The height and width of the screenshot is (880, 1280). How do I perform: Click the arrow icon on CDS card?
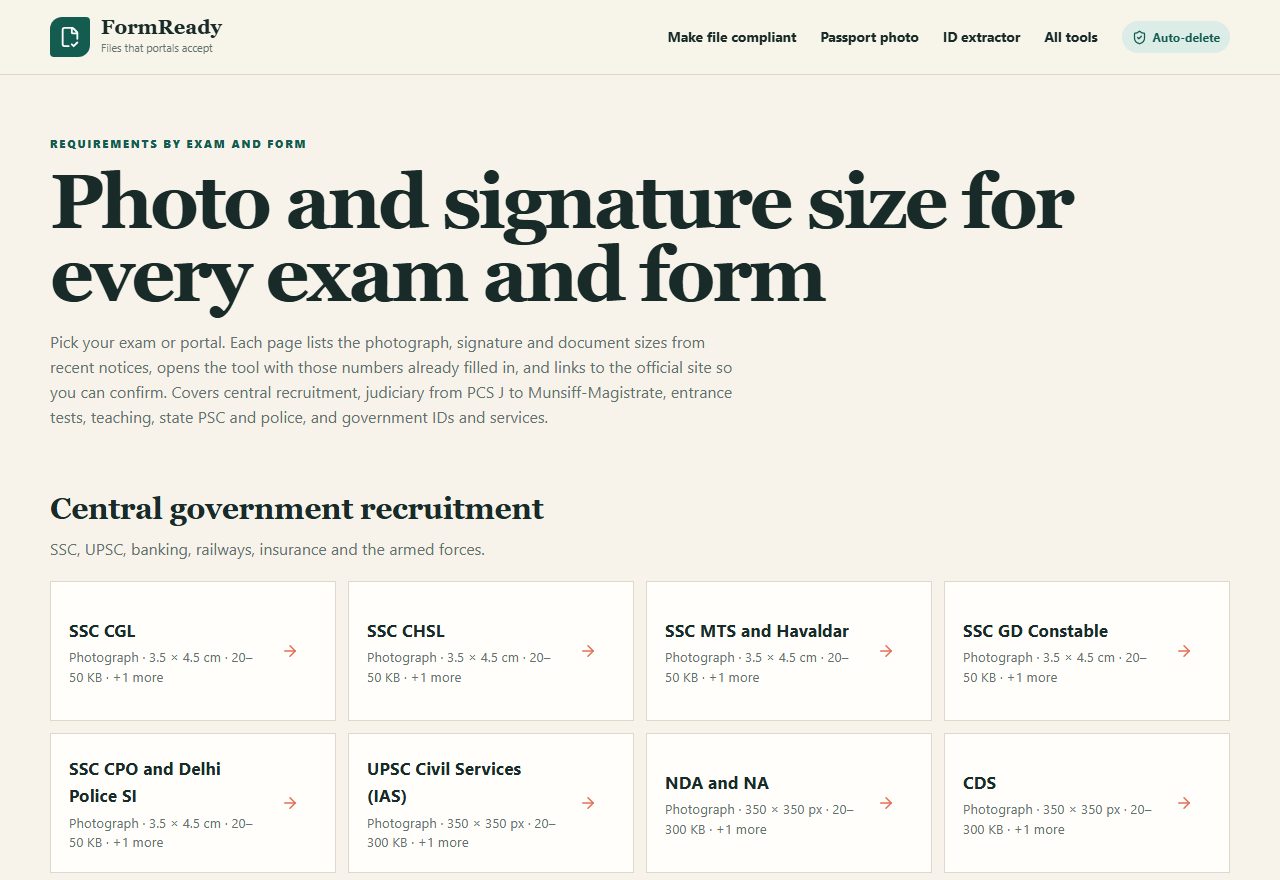pos(1184,803)
